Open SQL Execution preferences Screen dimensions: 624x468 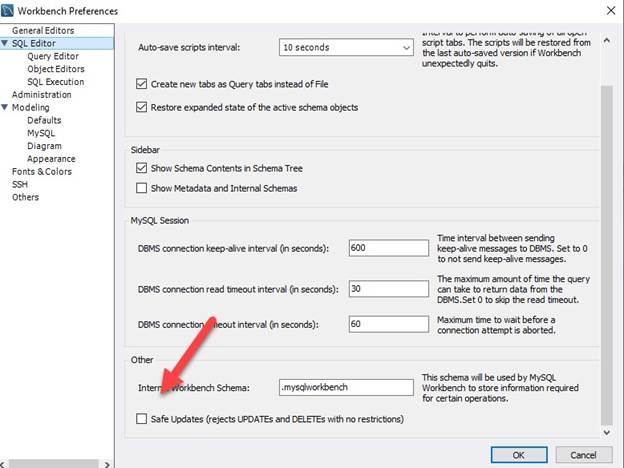point(56,82)
